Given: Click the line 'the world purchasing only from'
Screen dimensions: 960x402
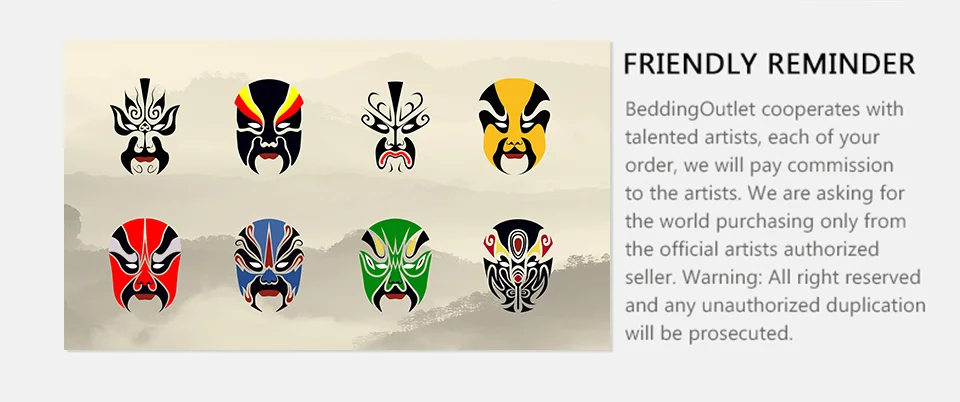Looking at the screenshot, I should tap(765, 221).
